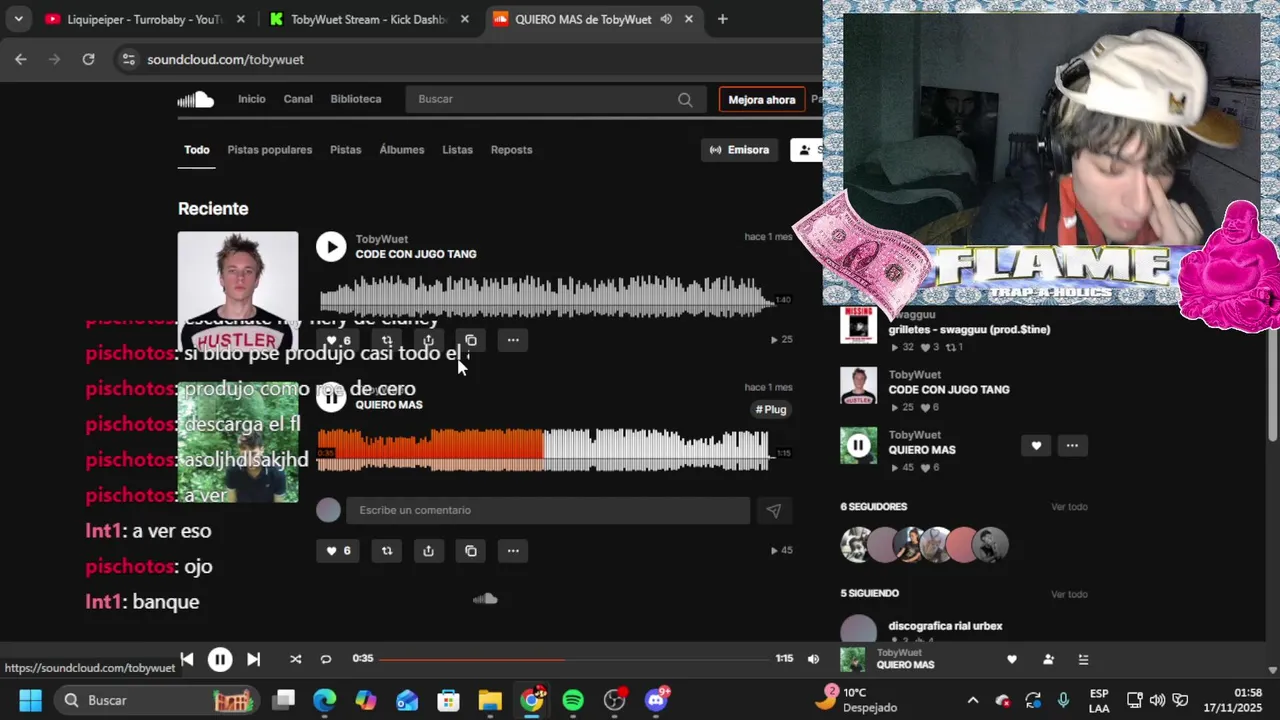Open Biblioteca in SoundCloud navigation
This screenshot has height=720, width=1280.
click(356, 99)
